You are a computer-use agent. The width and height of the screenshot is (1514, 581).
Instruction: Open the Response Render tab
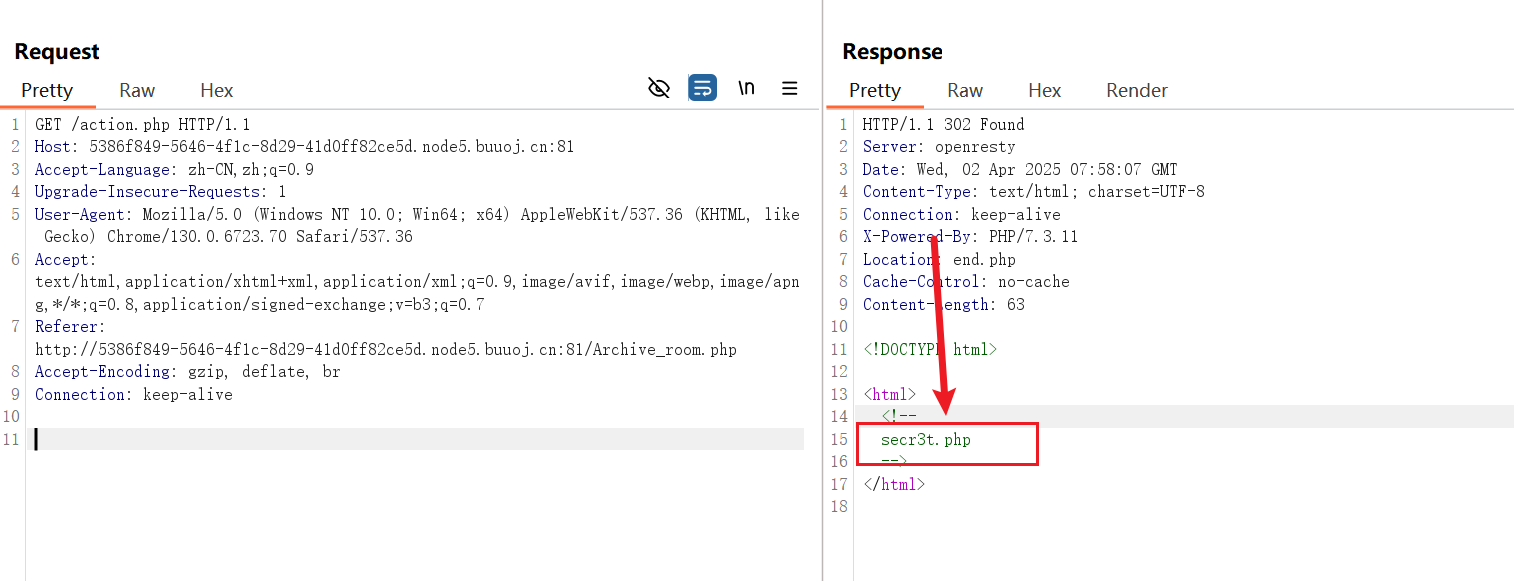pos(1137,90)
